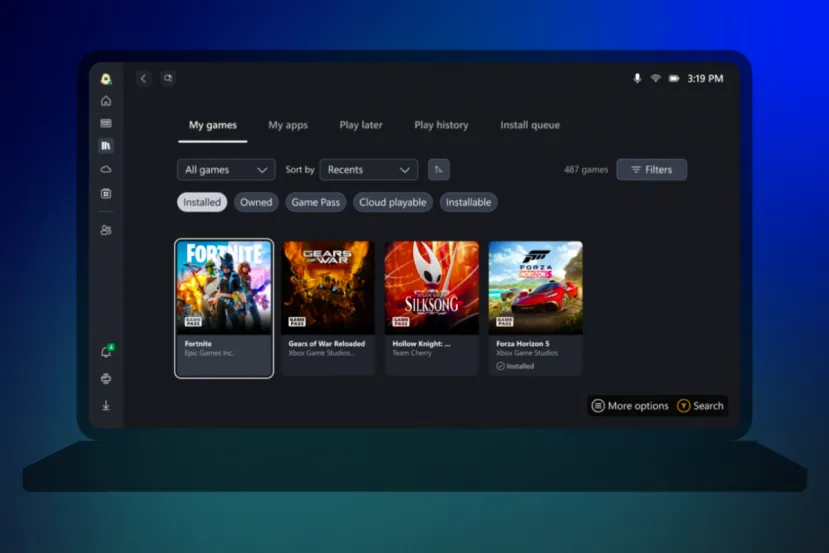Toggle the Installable filter chip
The image size is (829, 553).
pyautogui.click(x=468, y=202)
